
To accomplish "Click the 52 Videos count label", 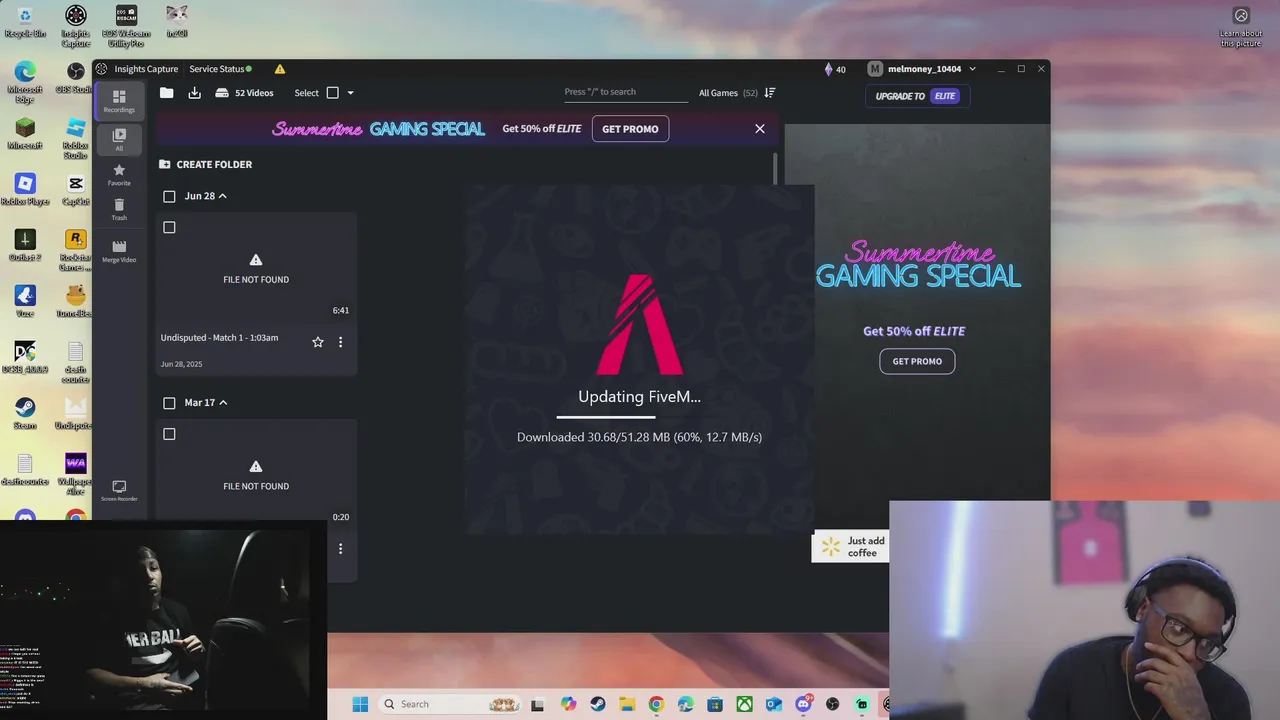I will point(254,93).
